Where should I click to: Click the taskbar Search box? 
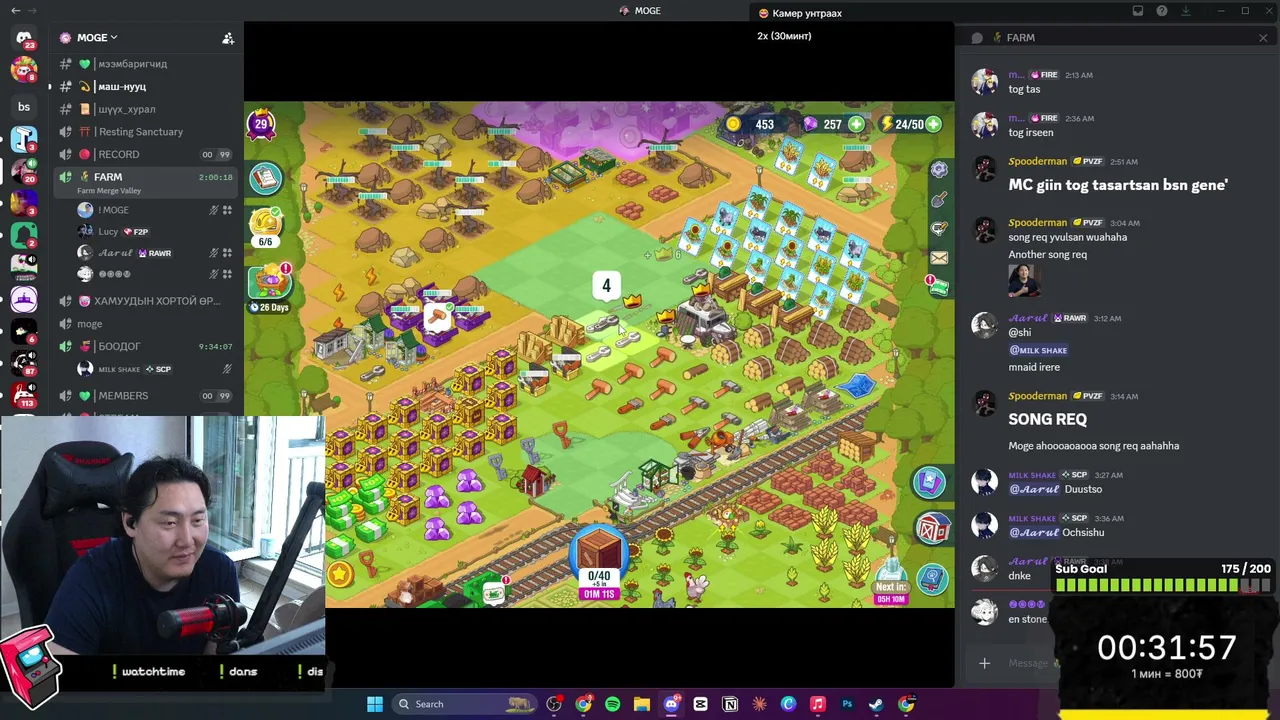click(x=466, y=704)
